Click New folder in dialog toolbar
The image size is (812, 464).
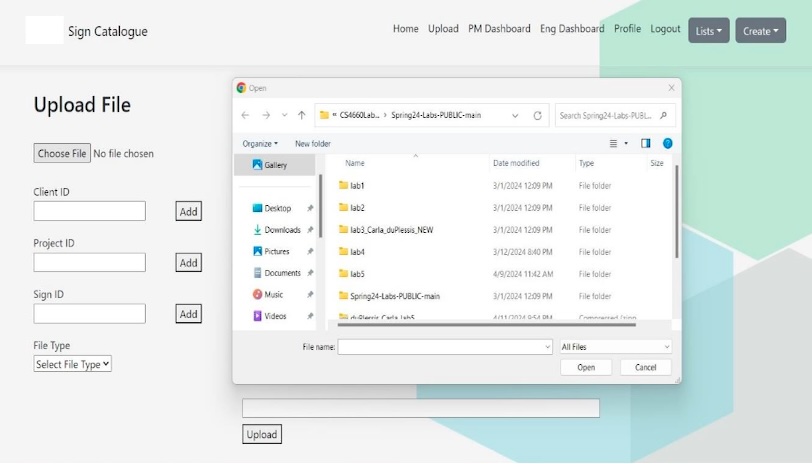pyautogui.click(x=313, y=143)
